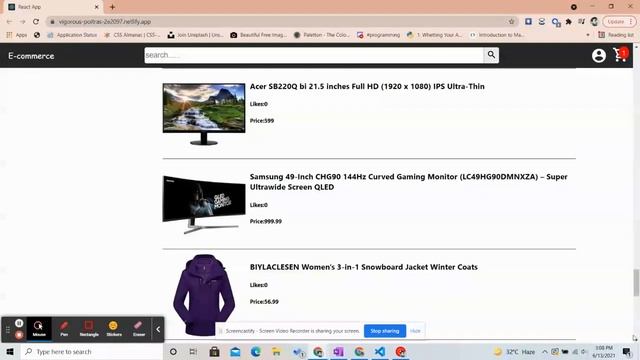Click the Samsung curved monitor thumbnail
The height and width of the screenshot is (360, 640).
coord(204,204)
